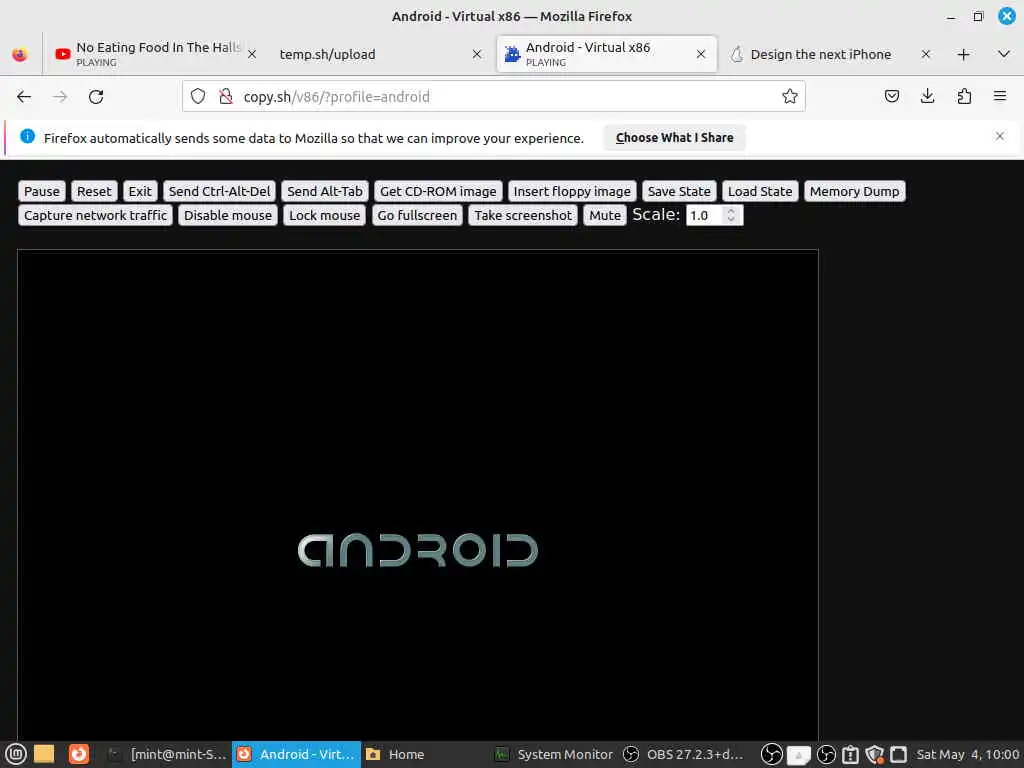
Task: Click the Firefox View icon
Action: pyautogui.click(x=20, y=54)
